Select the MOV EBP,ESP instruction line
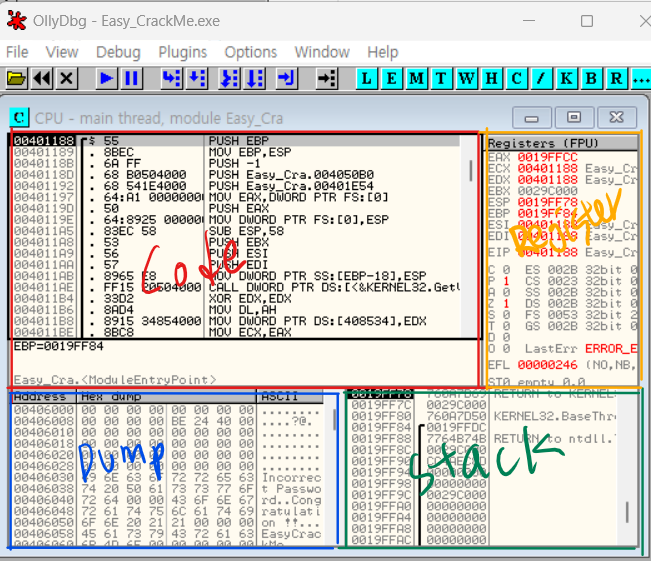Screen dimensions: 651x561 pos(236,152)
